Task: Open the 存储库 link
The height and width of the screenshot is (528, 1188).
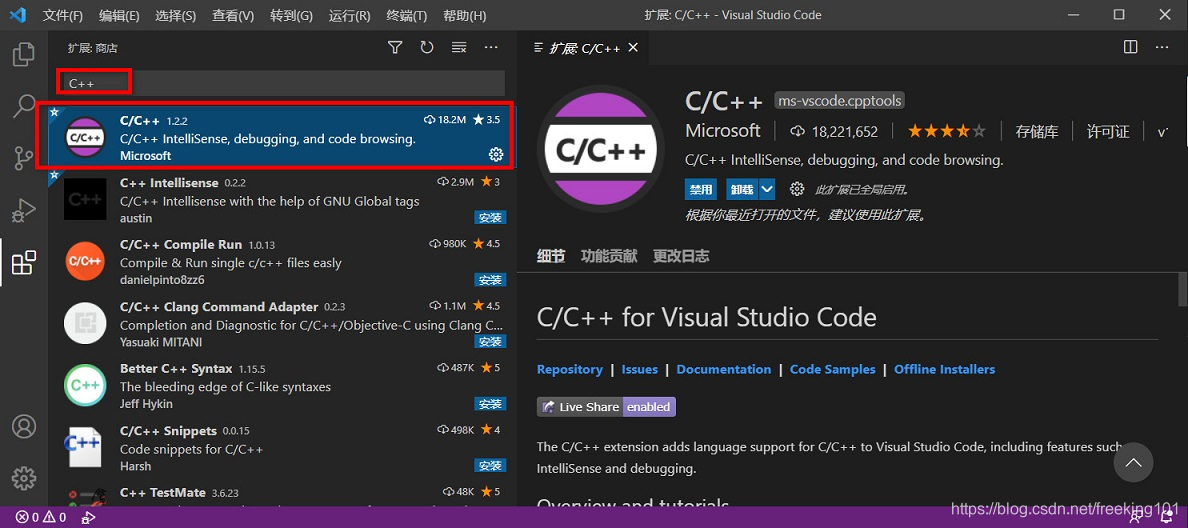Action: [1037, 132]
